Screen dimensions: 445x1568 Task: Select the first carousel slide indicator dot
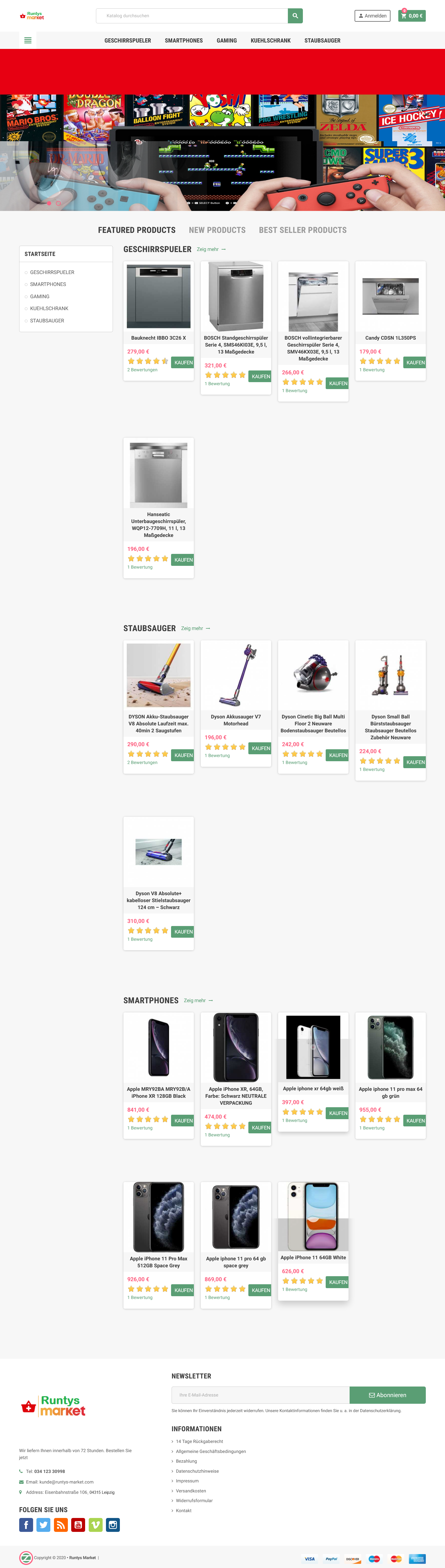coord(49,203)
